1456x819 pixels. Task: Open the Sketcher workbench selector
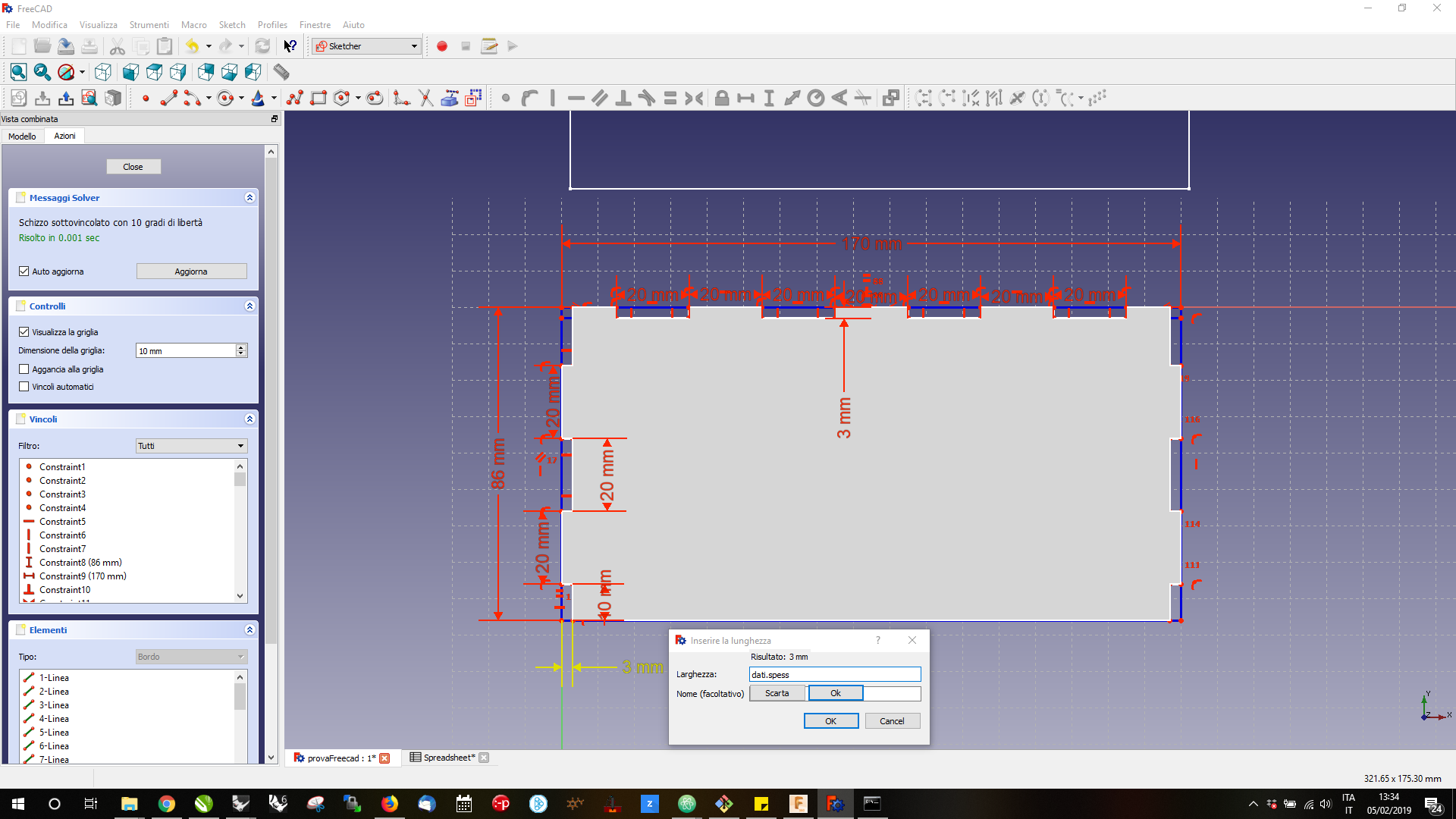click(x=365, y=46)
